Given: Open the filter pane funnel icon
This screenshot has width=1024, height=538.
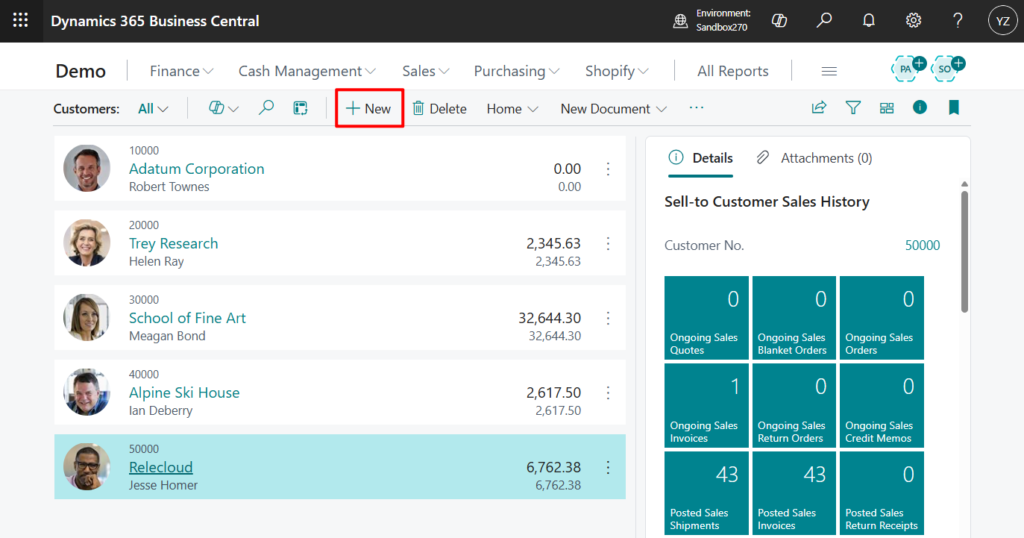Looking at the screenshot, I should pos(853,108).
